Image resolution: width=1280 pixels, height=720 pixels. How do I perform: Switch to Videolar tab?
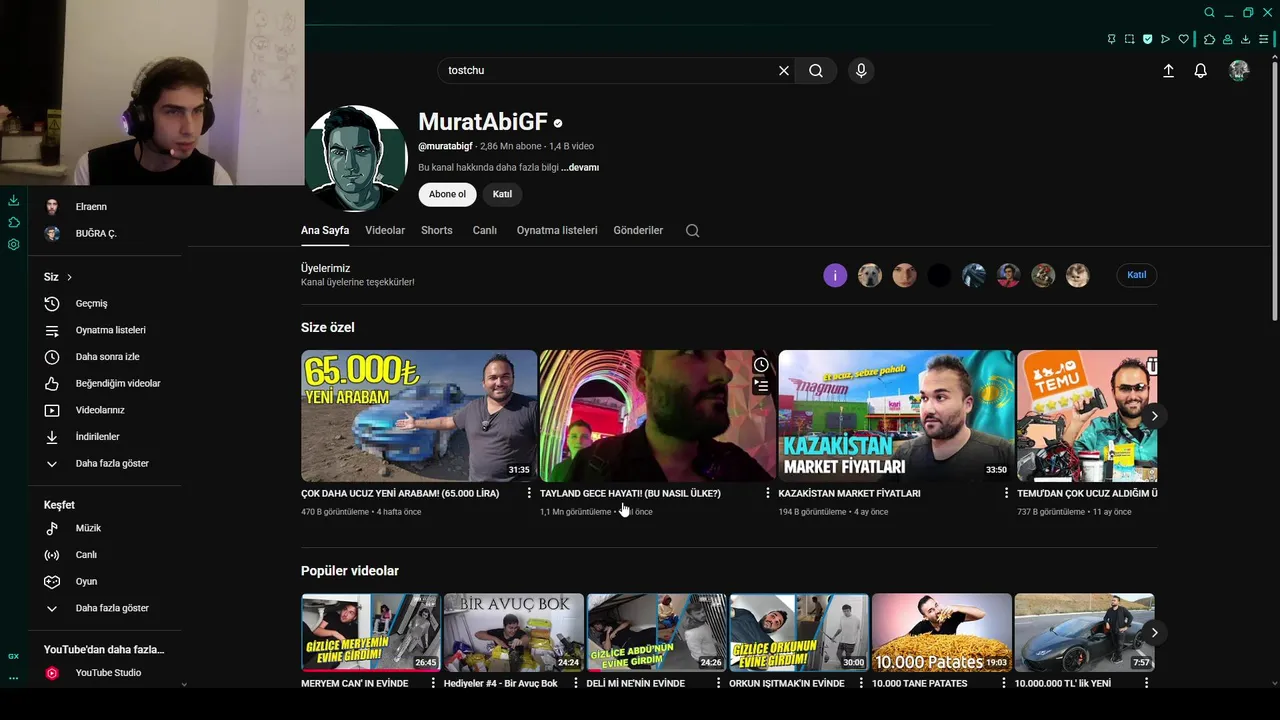click(x=385, y=230)
